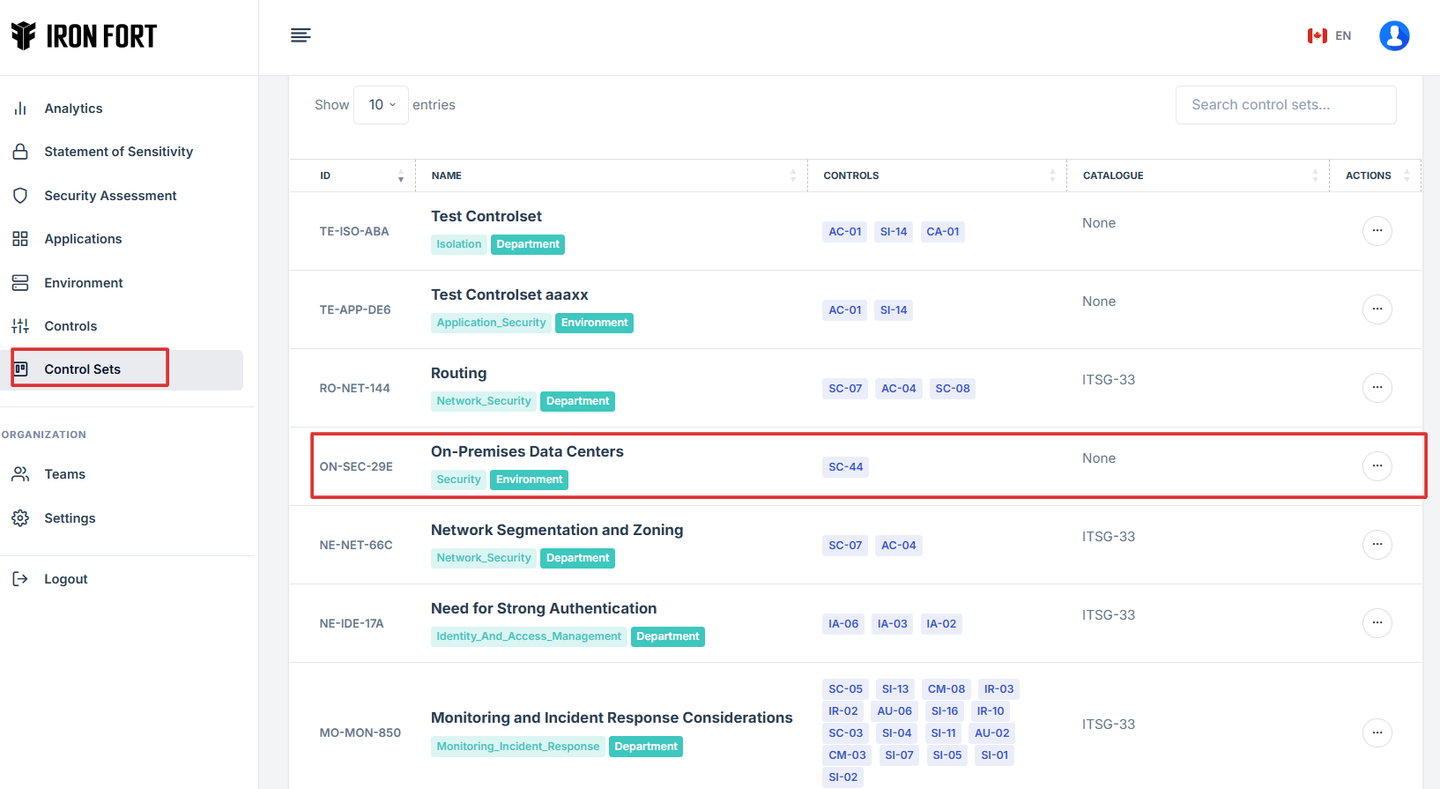Click the Security Assessment shield icon
The image size is (1440, 789).
[20, 196]
